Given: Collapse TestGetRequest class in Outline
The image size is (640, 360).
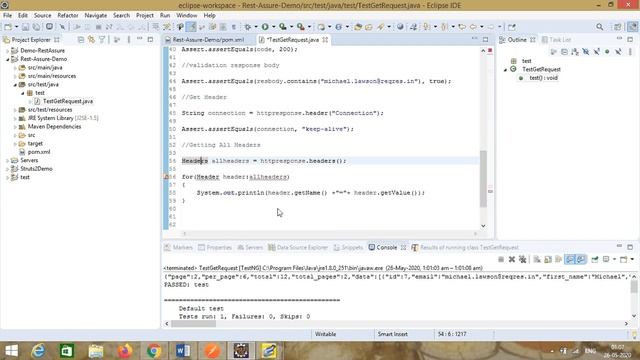Looking at the screenshot, I should (x=505, y=69).
